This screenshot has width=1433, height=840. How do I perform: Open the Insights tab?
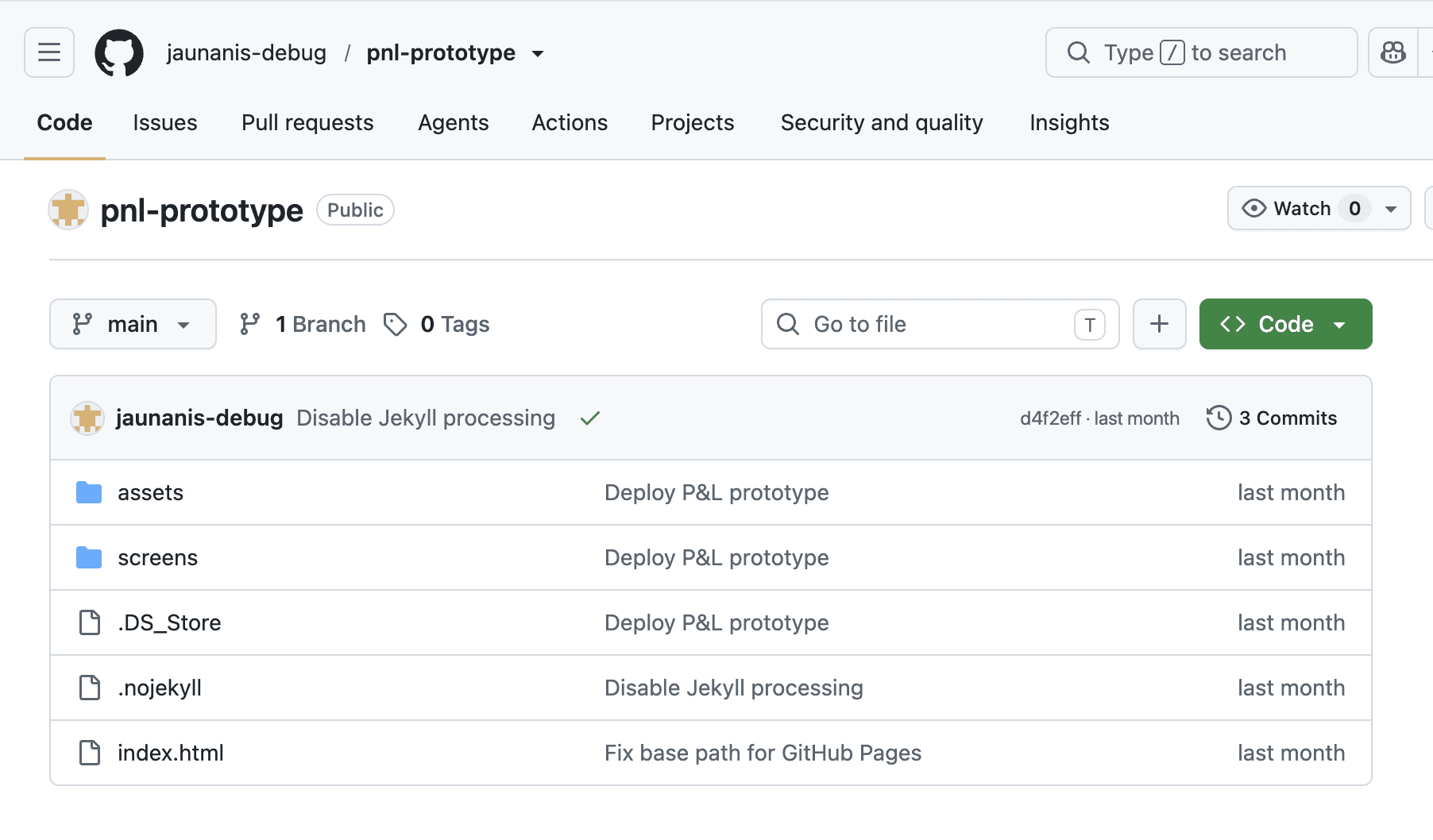(1069, 122)
